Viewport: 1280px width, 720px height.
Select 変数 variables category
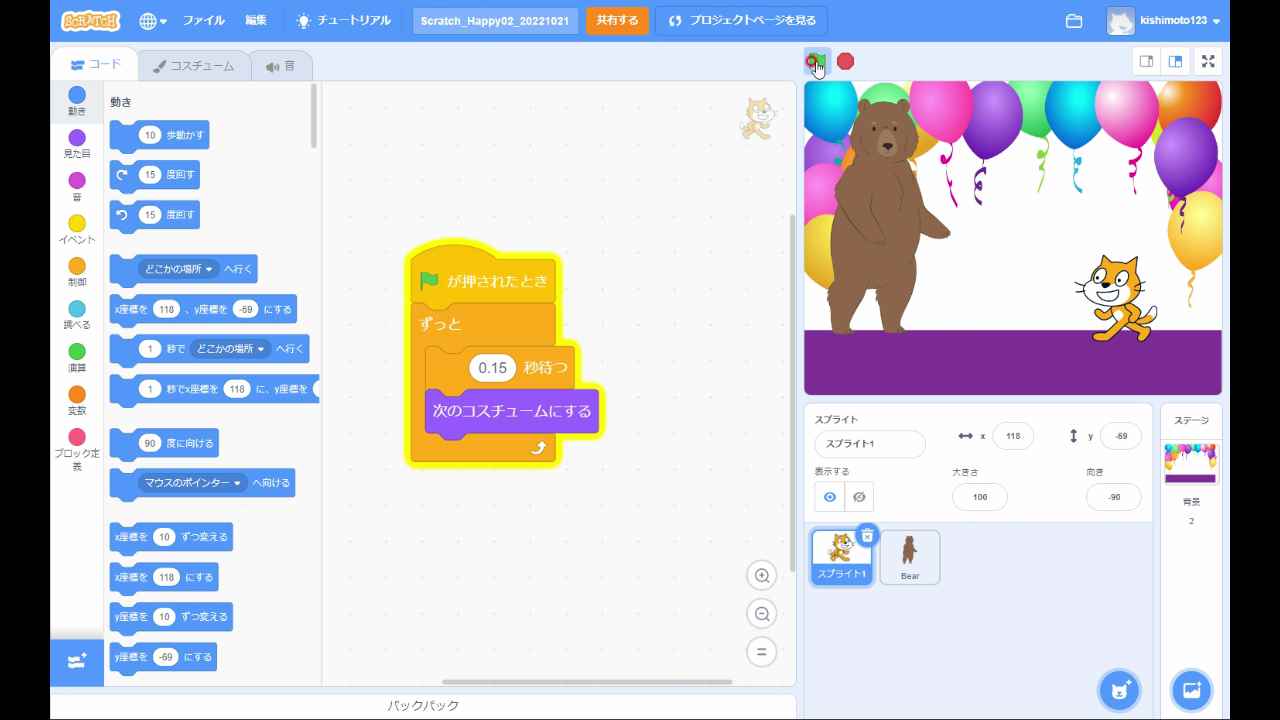(77, 400)
